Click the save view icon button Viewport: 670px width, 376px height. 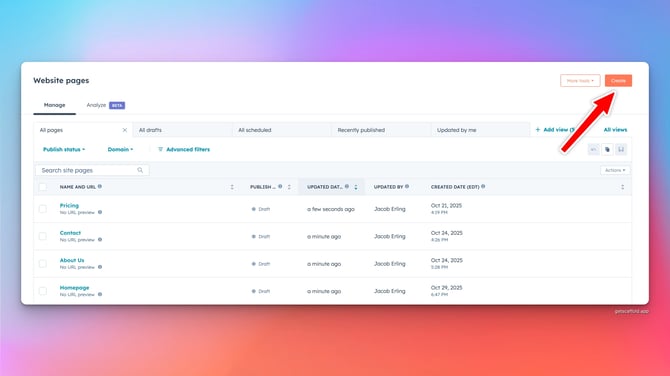pyautogui.click(x=621, y=149)
